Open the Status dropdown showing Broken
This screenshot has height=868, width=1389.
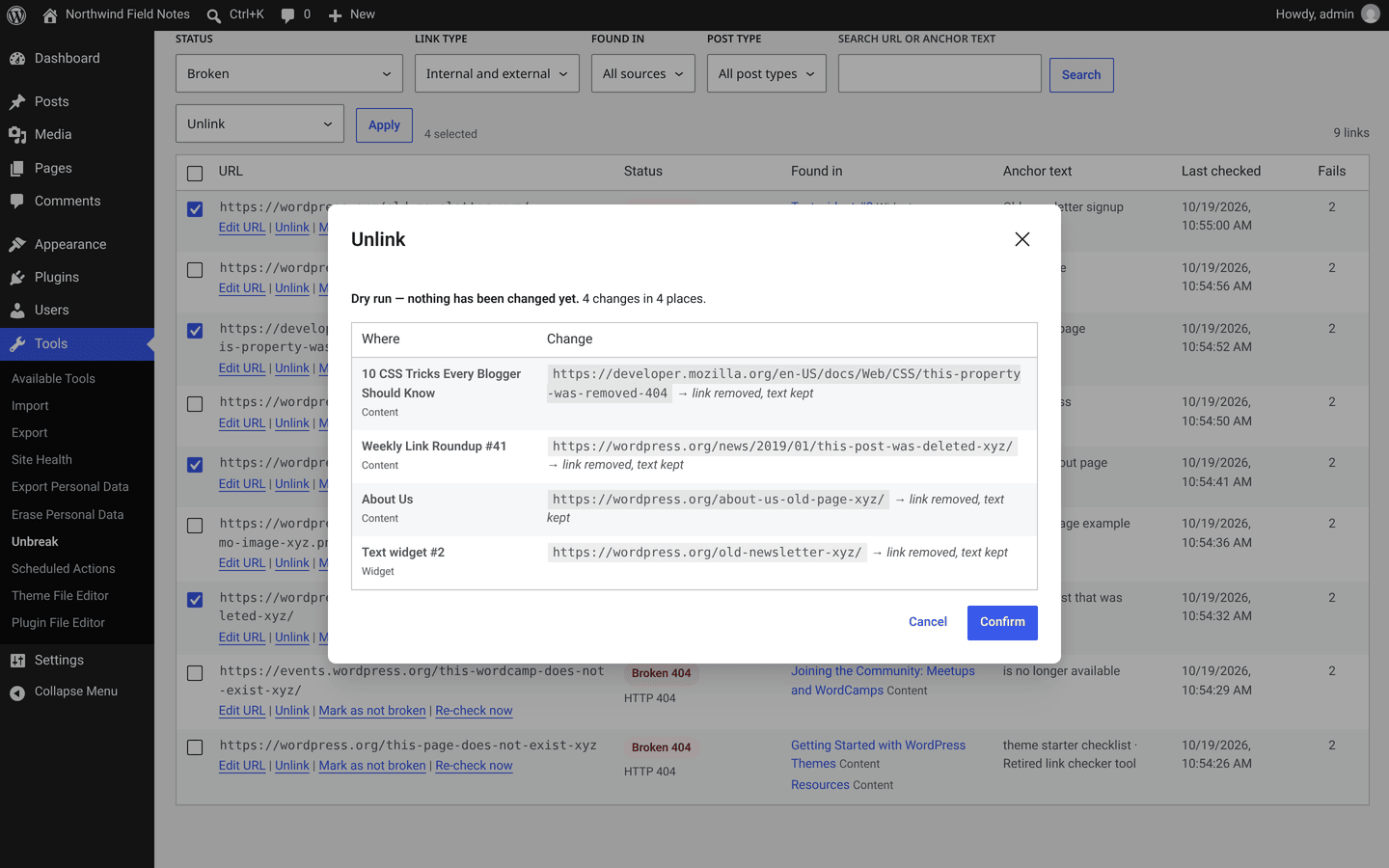(289, 73)
